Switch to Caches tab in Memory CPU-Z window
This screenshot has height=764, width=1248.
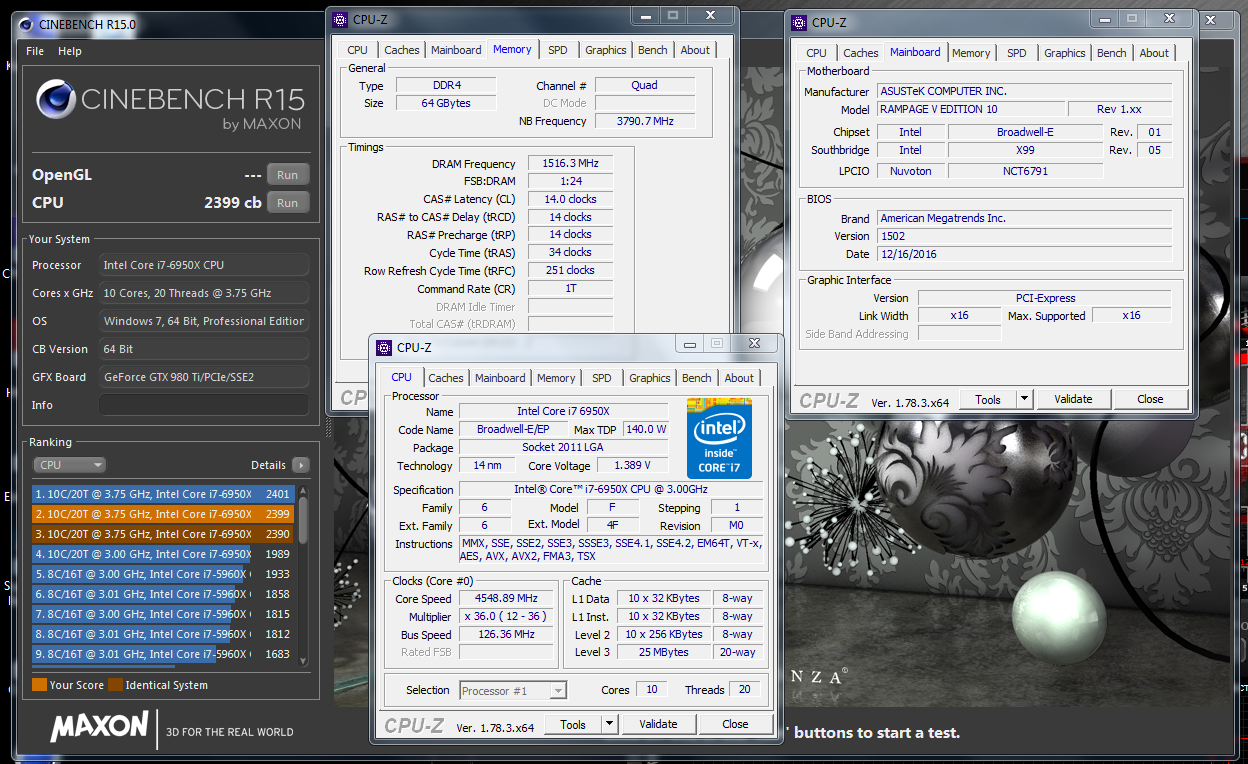pos(402,50)
